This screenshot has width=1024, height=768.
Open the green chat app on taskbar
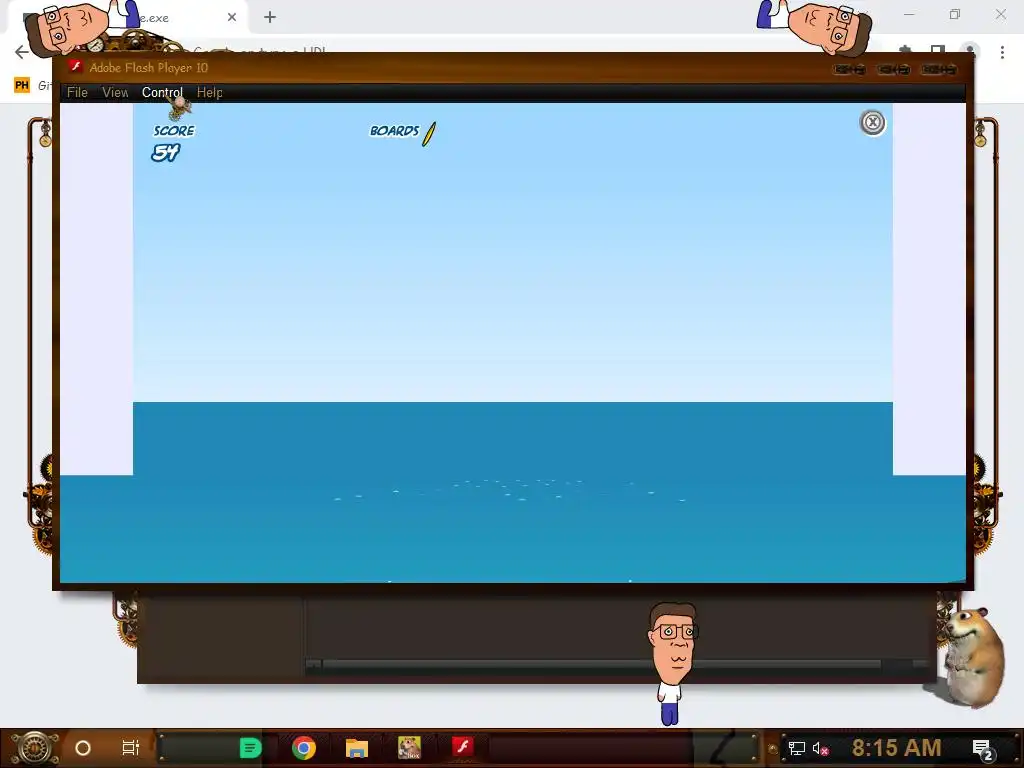coord(250,748)
